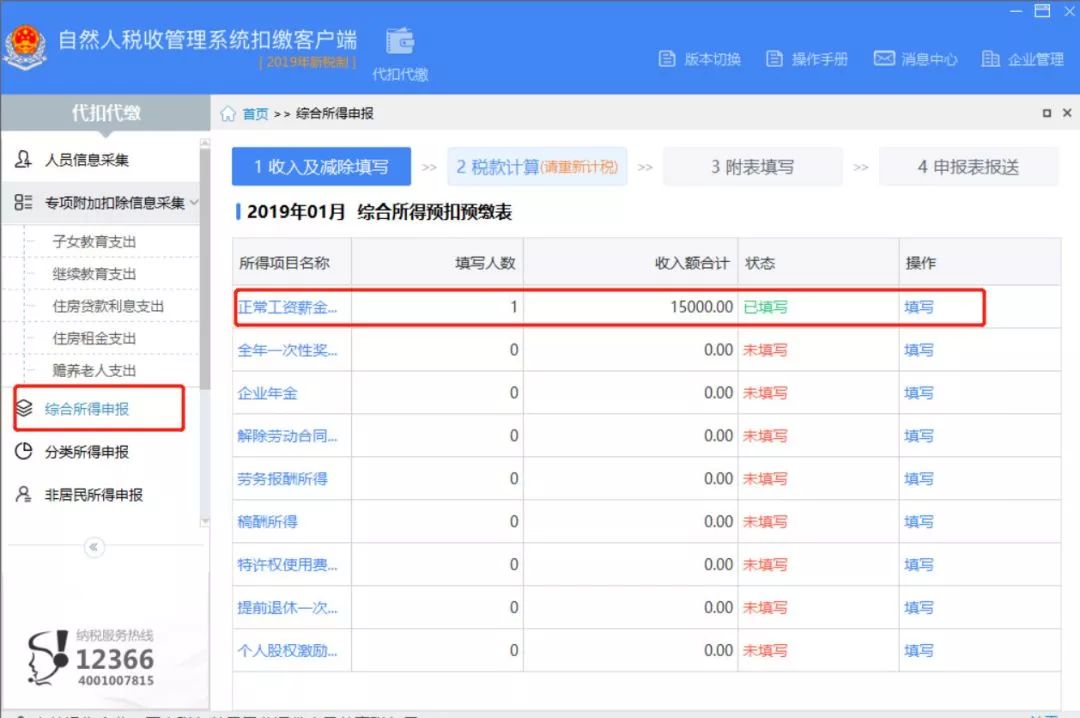This screenshot has height=718, width=1080.
Task: Collapse the sidebar with the « arrow
Action: click(x=93, y=546)
